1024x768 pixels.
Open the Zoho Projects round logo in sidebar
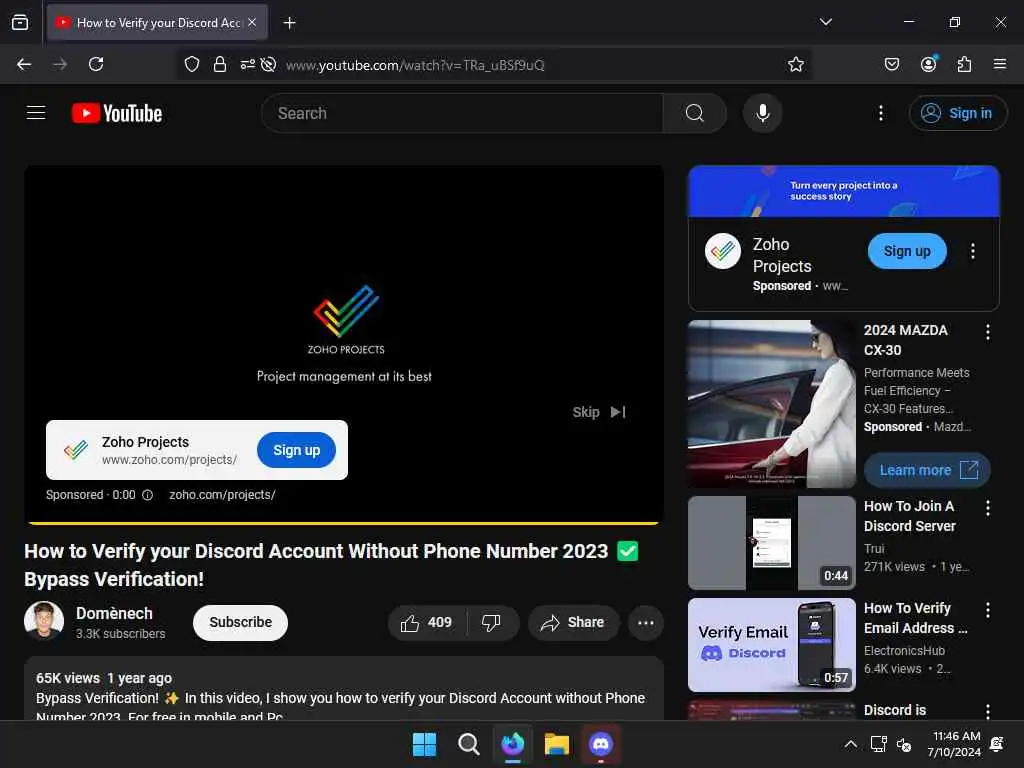[723, 251]
